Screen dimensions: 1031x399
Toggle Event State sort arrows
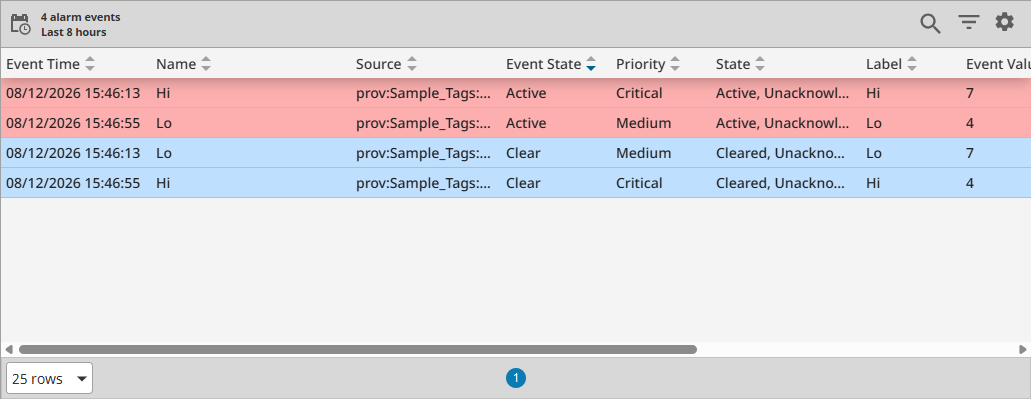coord(591,64)
